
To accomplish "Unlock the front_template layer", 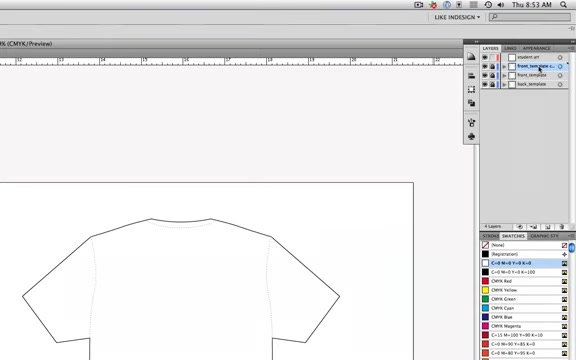I will [492, 75].
